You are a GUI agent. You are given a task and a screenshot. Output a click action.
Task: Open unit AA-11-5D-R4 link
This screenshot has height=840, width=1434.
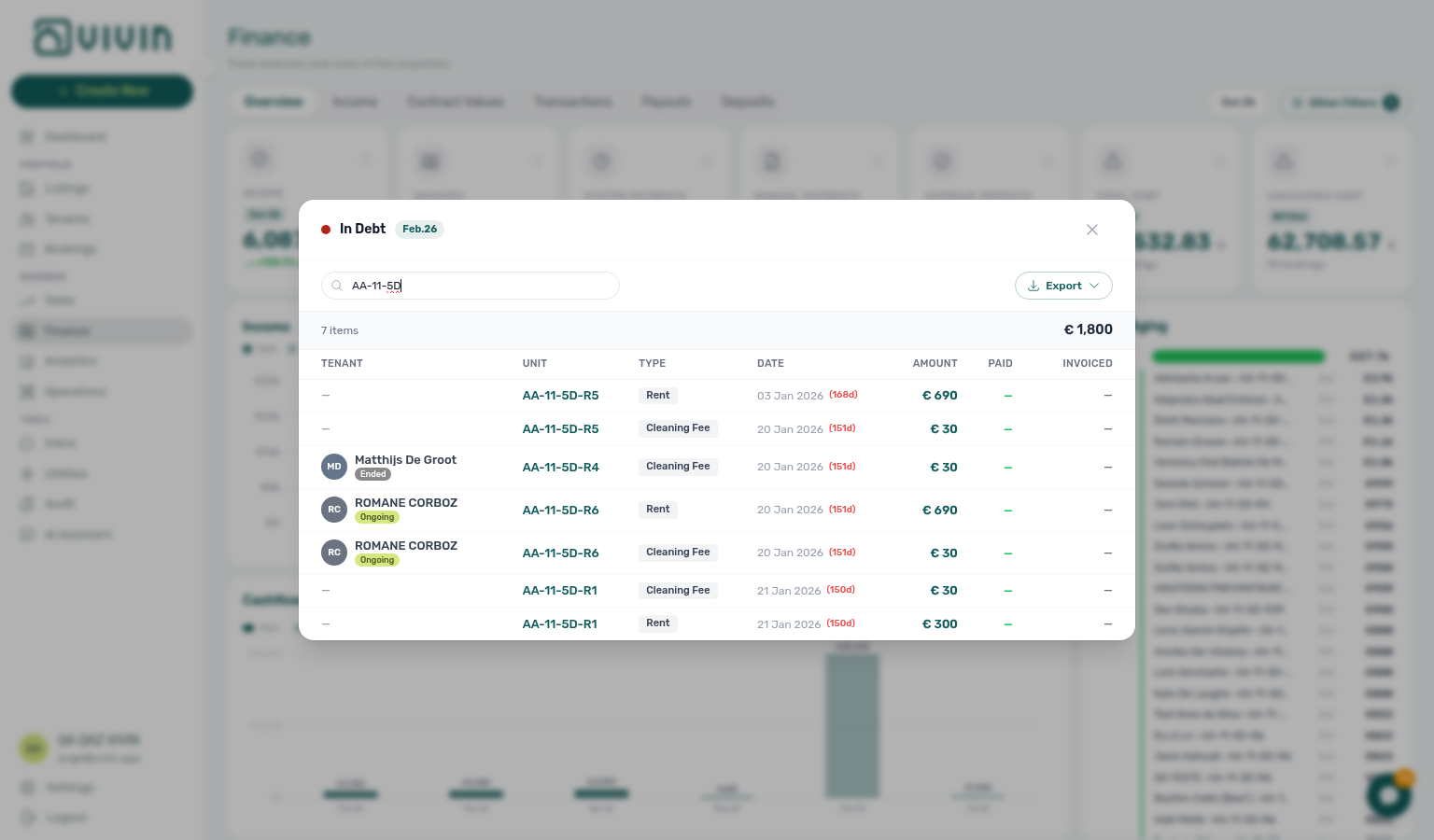(x=560, y=467)
